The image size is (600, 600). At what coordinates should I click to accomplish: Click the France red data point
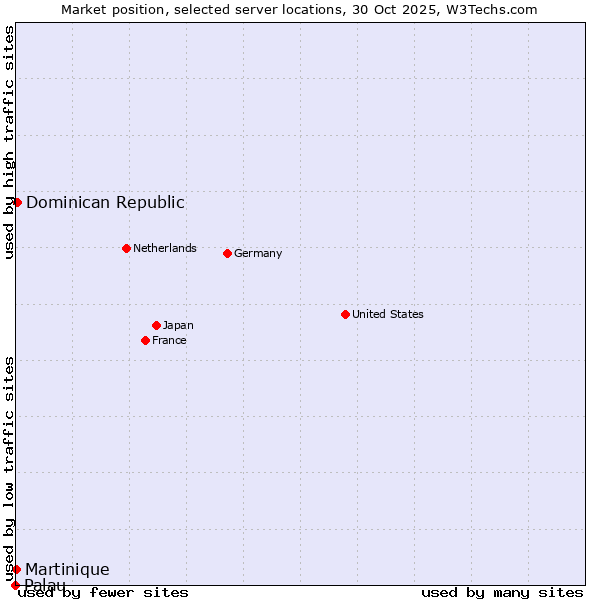[x=146, y=340]
